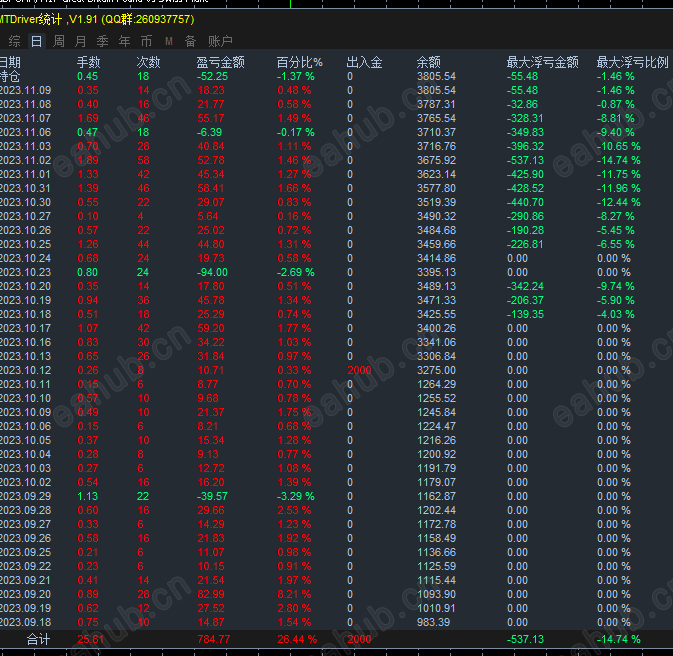This screenshot has width=673, height=656.
Task: Click the -1.37 % value in the 持仓 row
Action: click(x=295, y=76)
